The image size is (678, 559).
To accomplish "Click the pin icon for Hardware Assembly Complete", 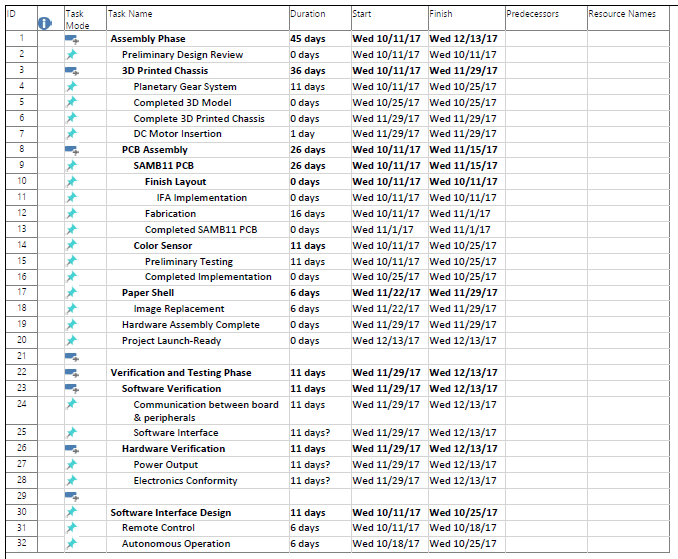I will click(72, 324).
